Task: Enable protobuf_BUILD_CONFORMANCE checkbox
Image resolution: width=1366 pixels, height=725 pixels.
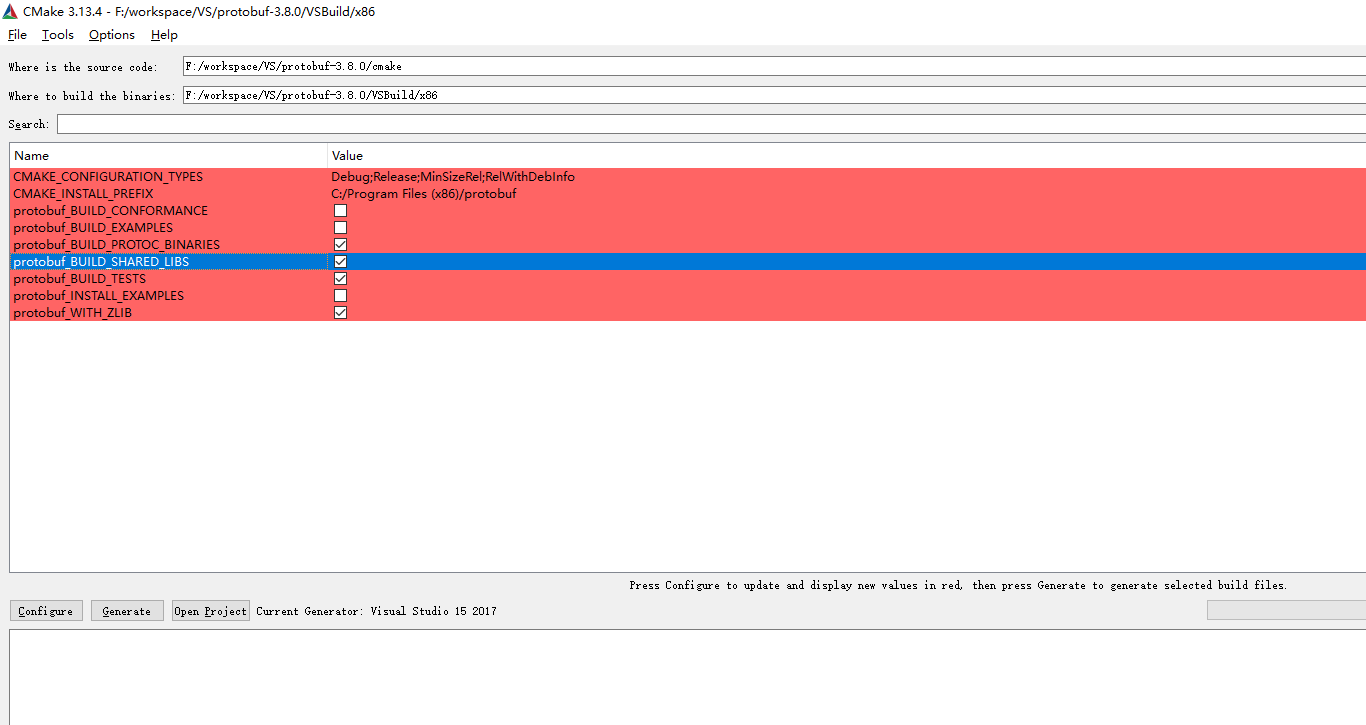Action: click(341, 211)
